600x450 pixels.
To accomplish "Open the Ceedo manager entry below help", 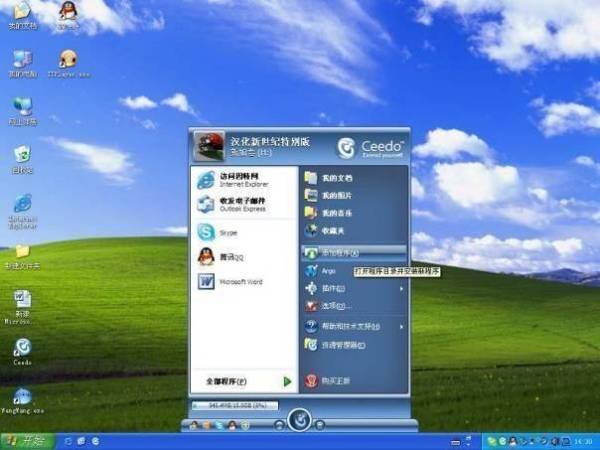I will [354, 345].
